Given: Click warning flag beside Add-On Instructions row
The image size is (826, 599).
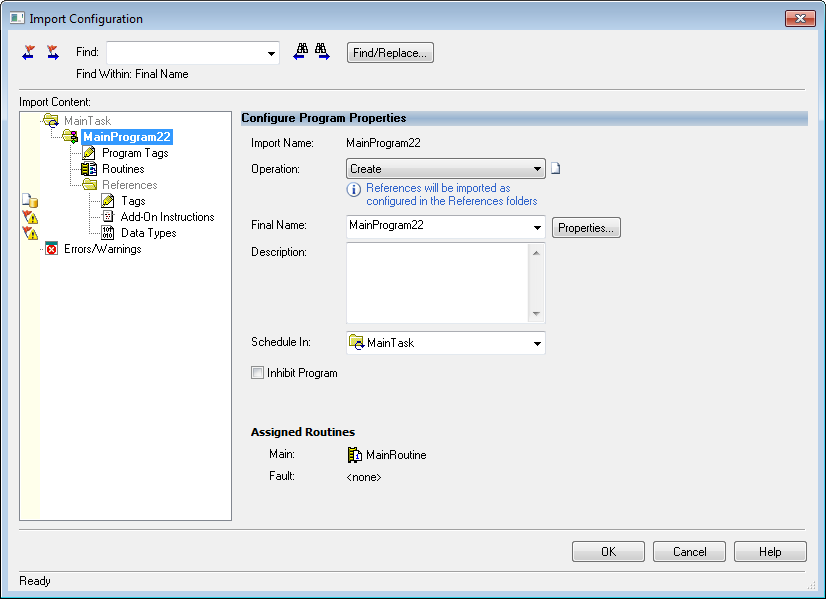Looking at the screenshot, I should [x=30, y=217].
